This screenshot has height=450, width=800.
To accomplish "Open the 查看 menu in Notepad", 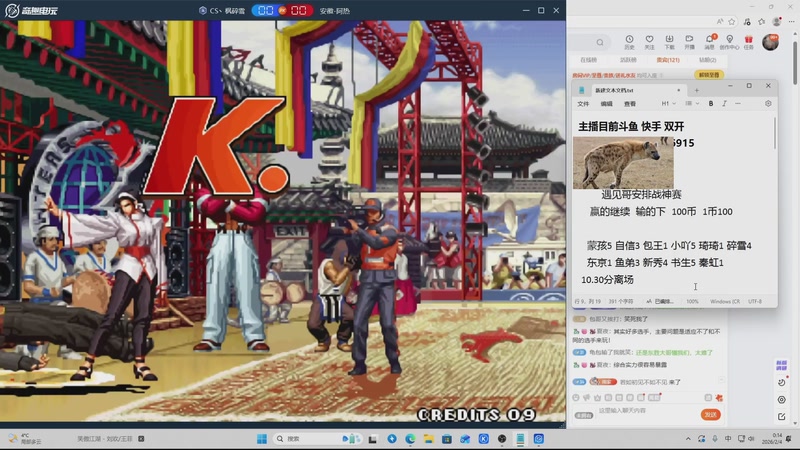I will (630, 104).
